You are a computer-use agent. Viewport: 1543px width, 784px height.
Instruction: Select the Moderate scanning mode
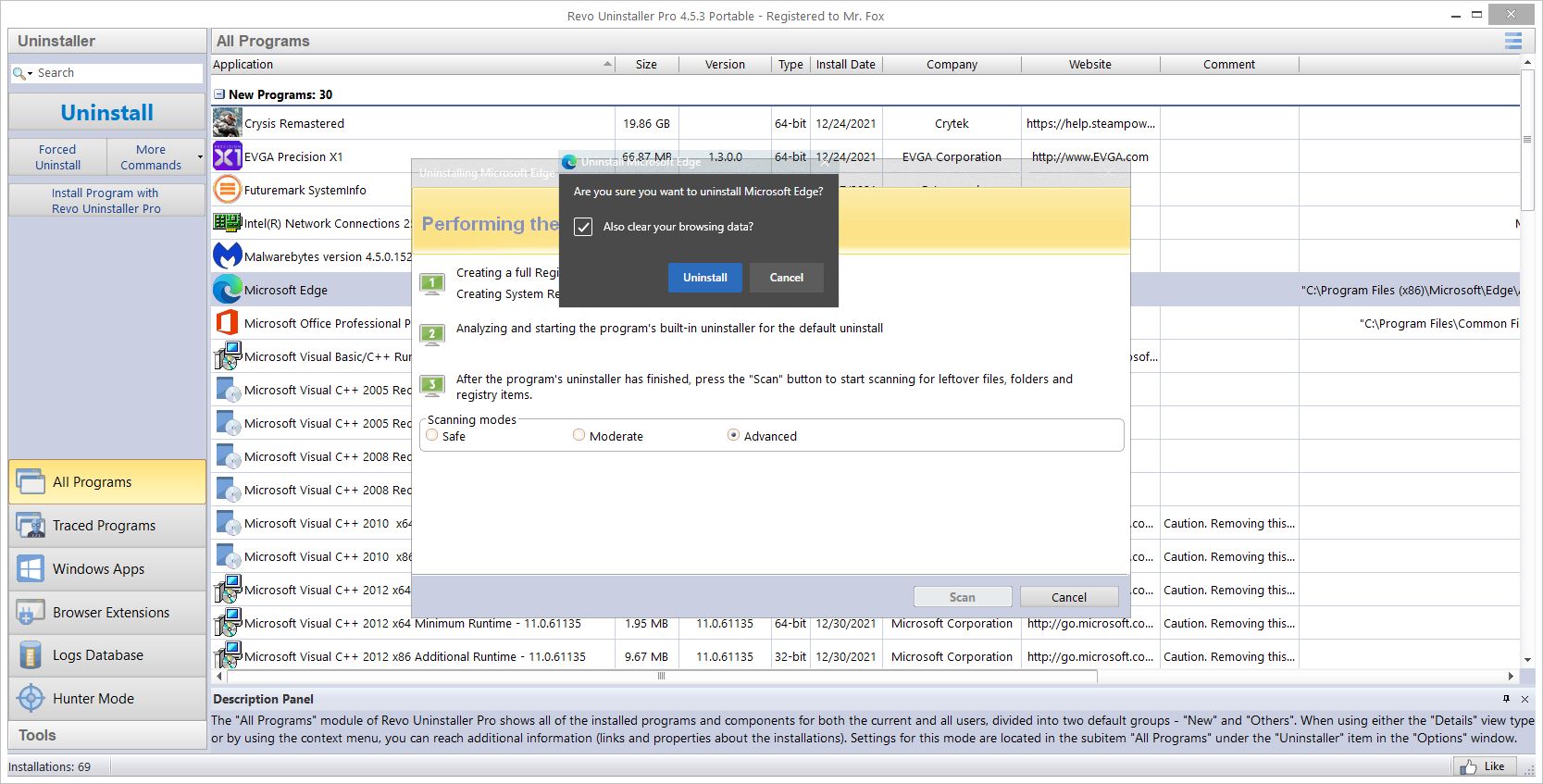click(579, 435)
